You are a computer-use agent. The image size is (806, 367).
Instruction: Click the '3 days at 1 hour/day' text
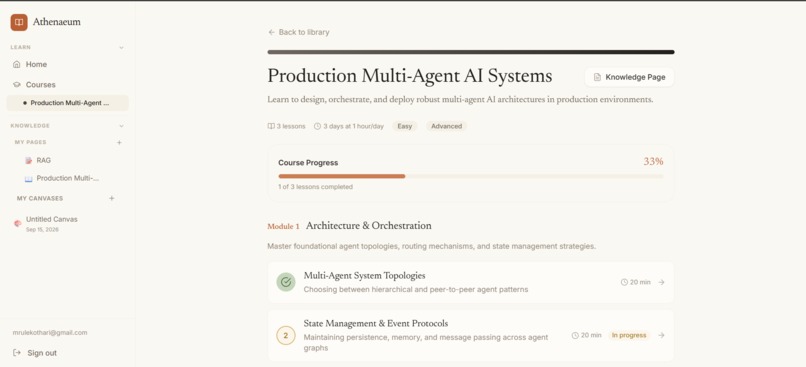[x=353, y=126]
